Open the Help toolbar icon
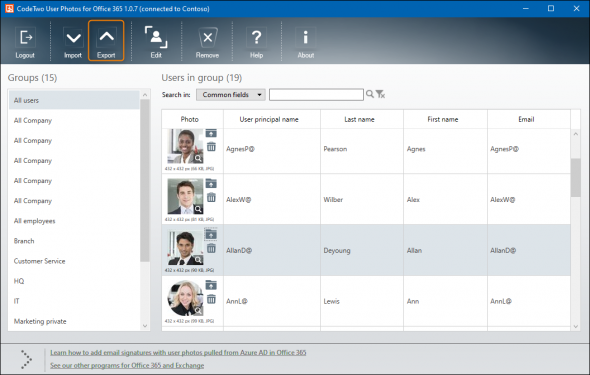The height and width of the screenshot is (375, 590). 256,41
